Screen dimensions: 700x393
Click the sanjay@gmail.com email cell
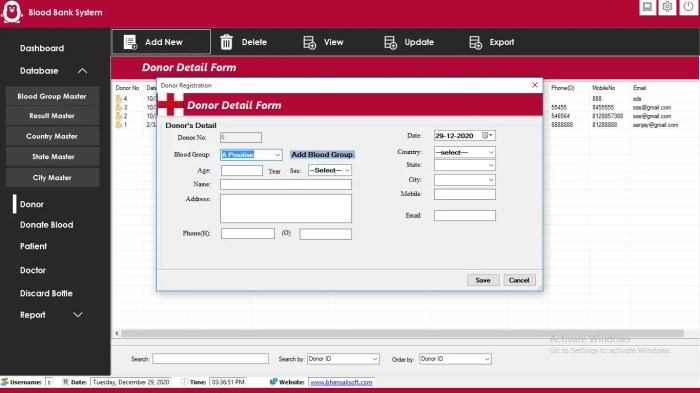pos(655,125)
